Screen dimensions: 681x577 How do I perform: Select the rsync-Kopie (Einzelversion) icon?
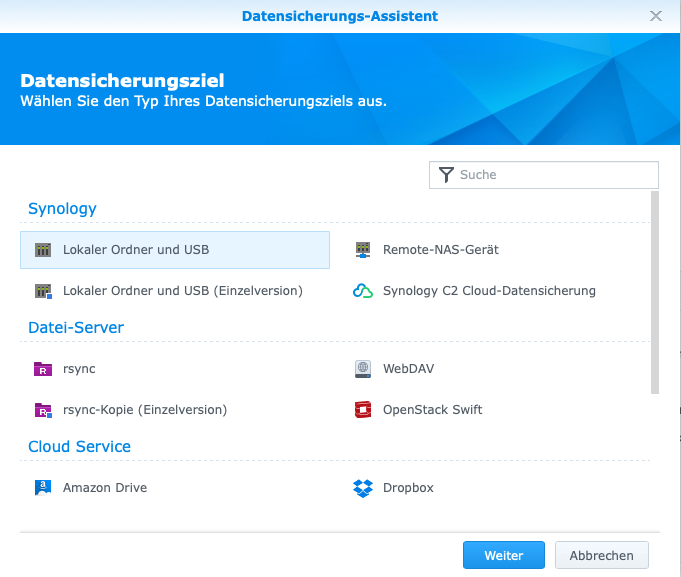point(43,410)
